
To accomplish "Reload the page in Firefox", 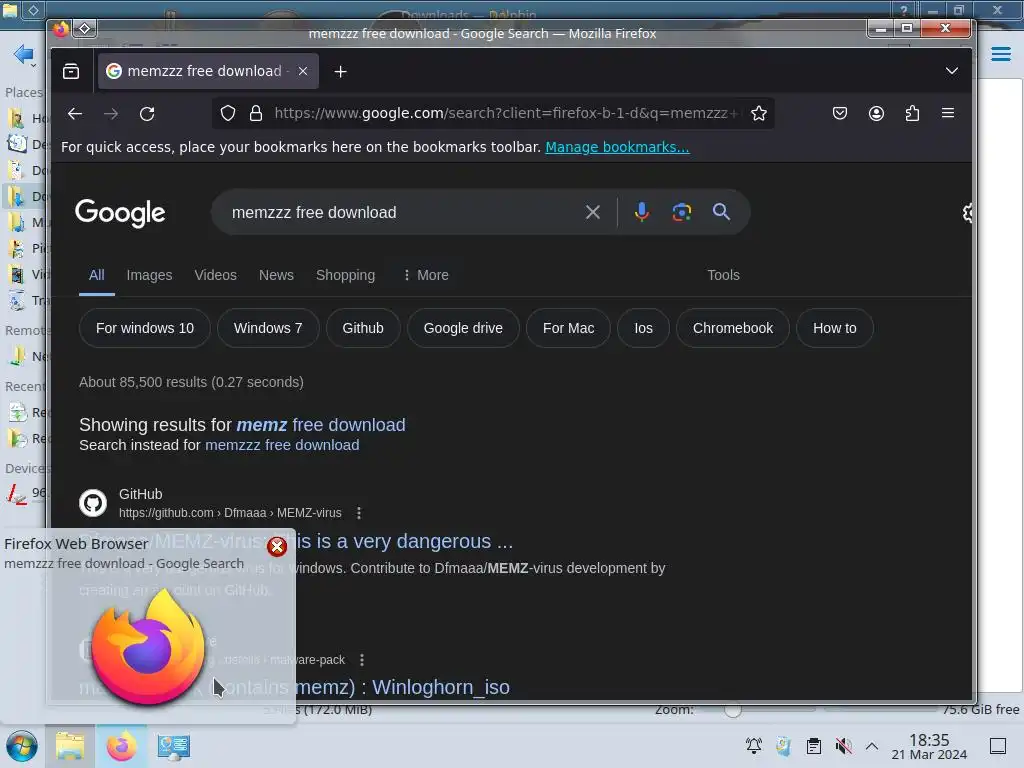I will coord(147,114).
